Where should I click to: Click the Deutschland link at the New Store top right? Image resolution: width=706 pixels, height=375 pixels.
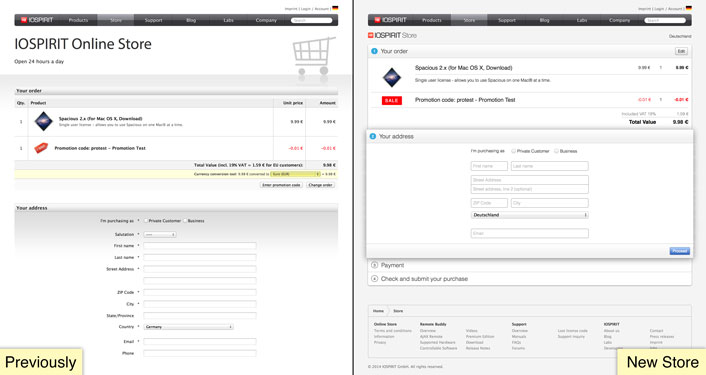point(680,36)
